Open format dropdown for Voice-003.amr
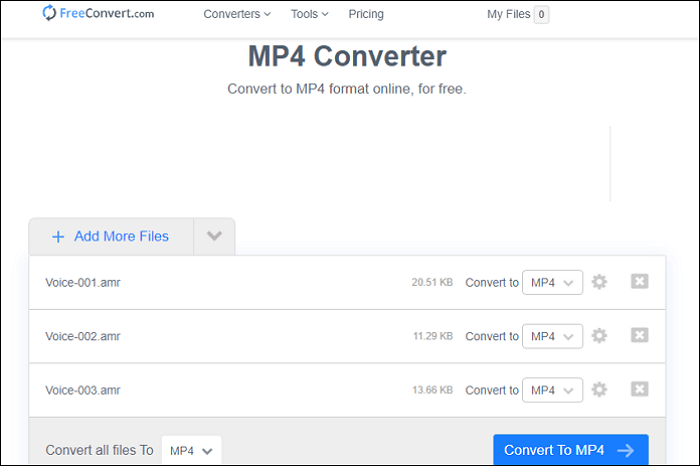Viewport: 700px width, 466px height. coord(552,390)
